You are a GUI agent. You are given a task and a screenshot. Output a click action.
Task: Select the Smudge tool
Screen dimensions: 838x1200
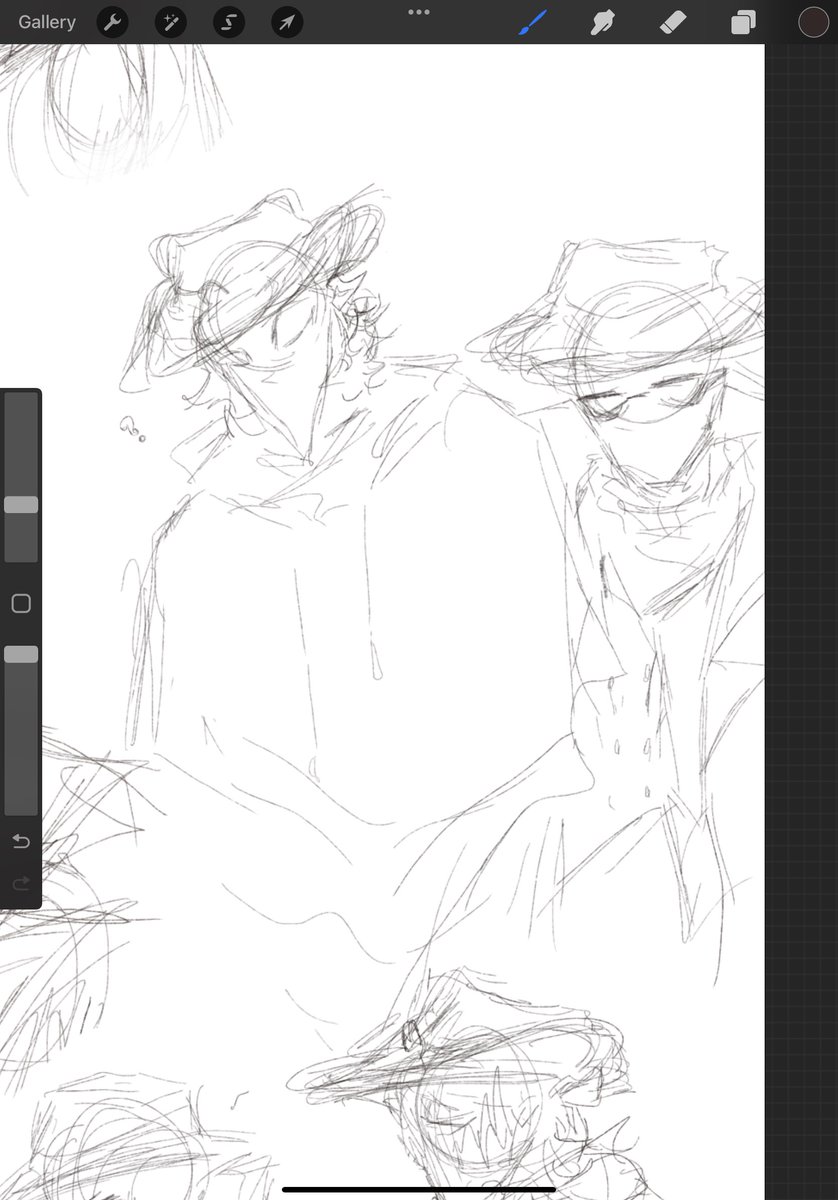pyautogui.click(x=603, y=22)
